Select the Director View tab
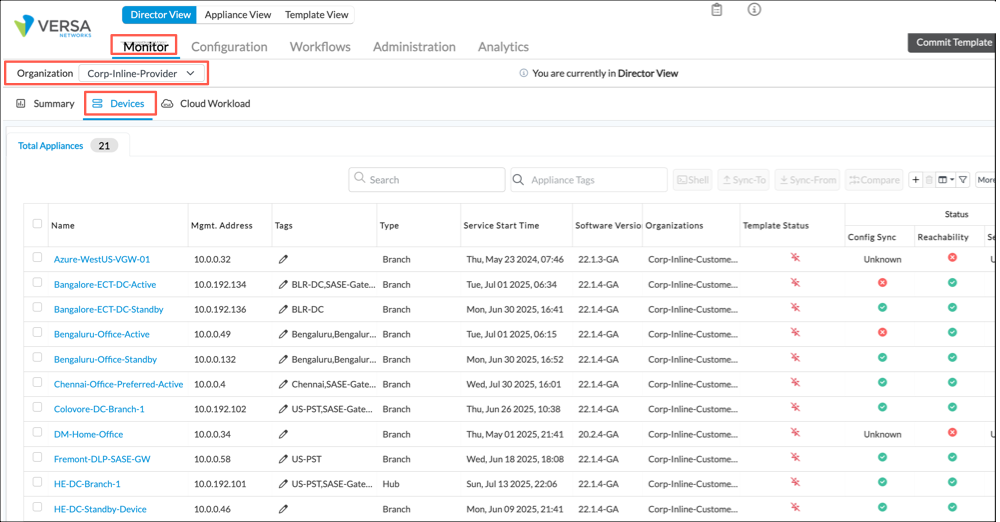 tap(160, 15)
